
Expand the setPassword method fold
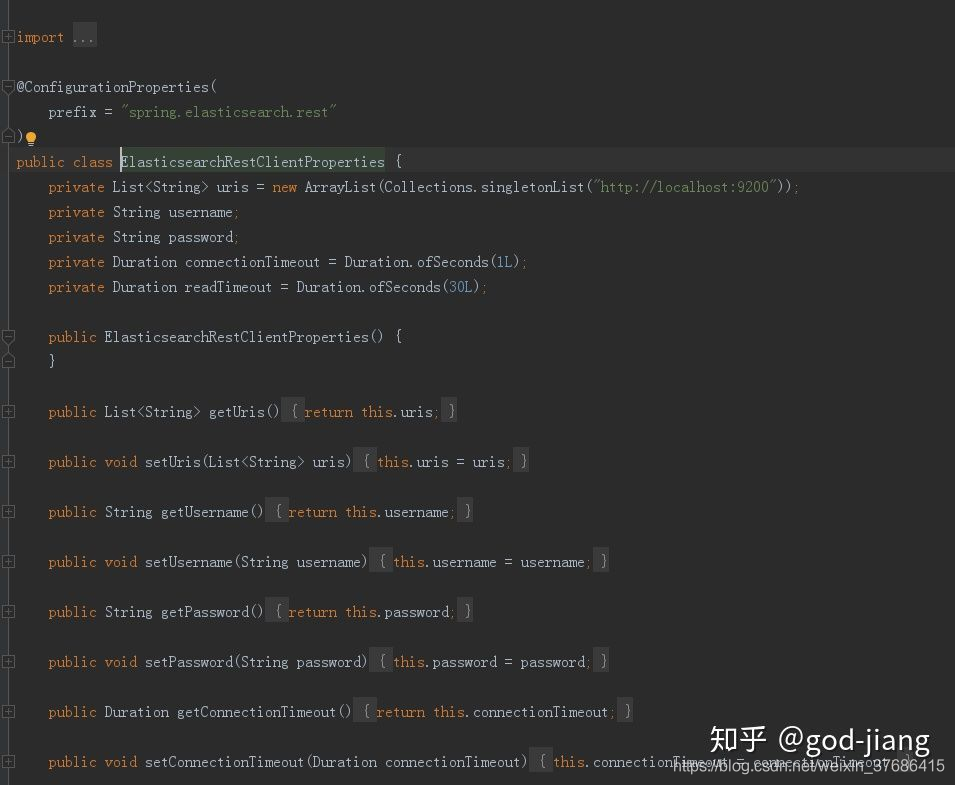click(x=8, y=662)
